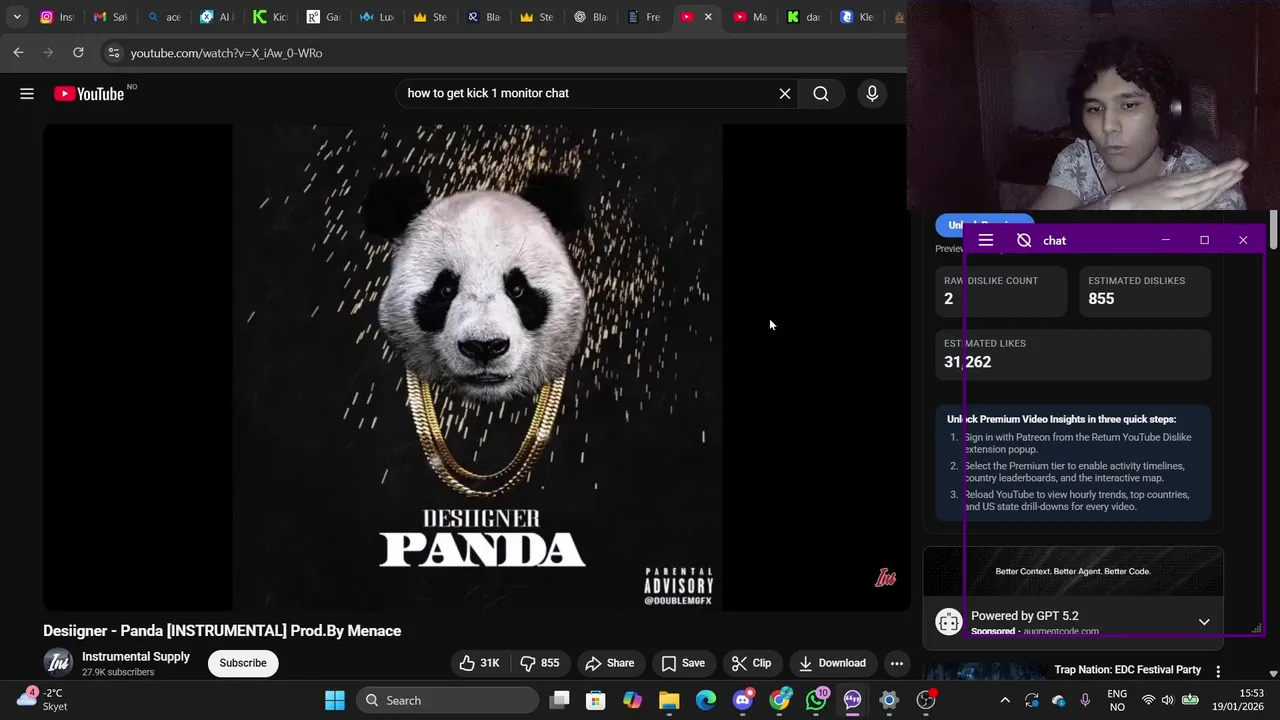Open the tab search dropdown arrow
This screenshot has width=1280, height=720.
point(17,17)
